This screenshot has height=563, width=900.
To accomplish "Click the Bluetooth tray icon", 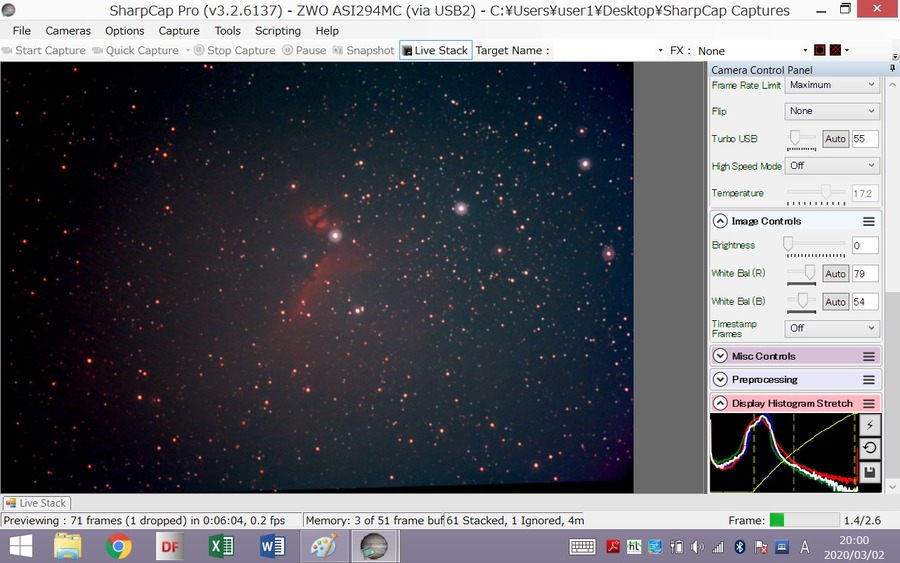I will coord(740,547).
